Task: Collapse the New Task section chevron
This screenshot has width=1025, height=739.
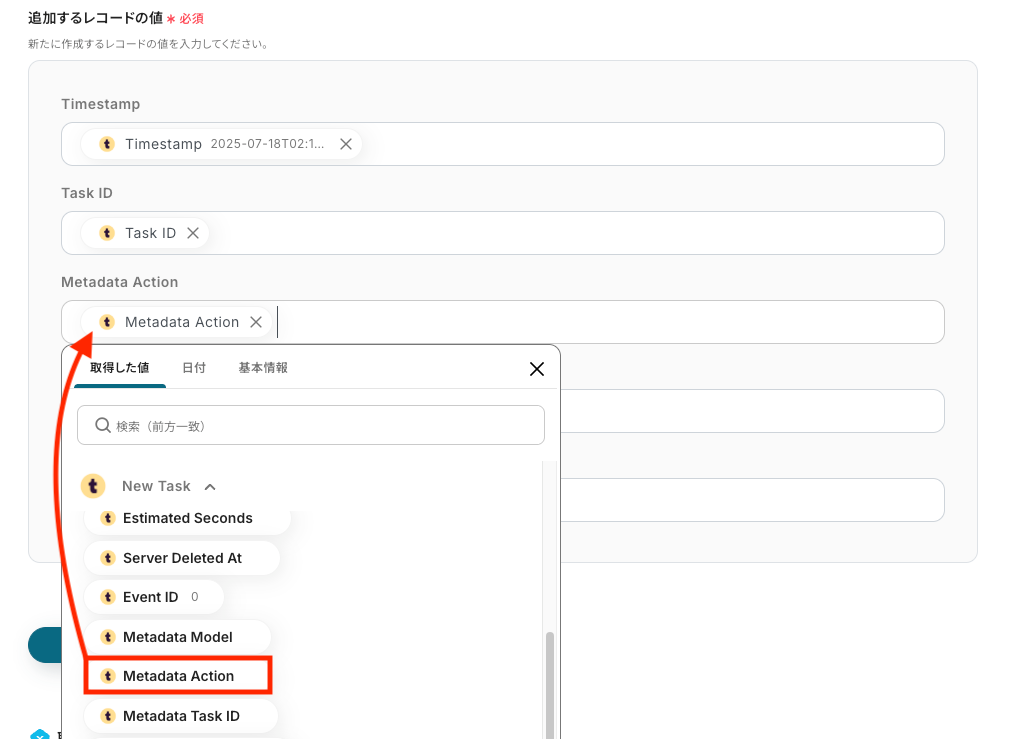Action: (210, 487)
